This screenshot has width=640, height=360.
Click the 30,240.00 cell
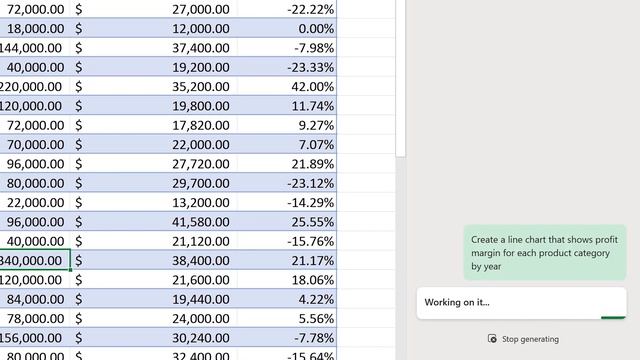coord(154,338)
